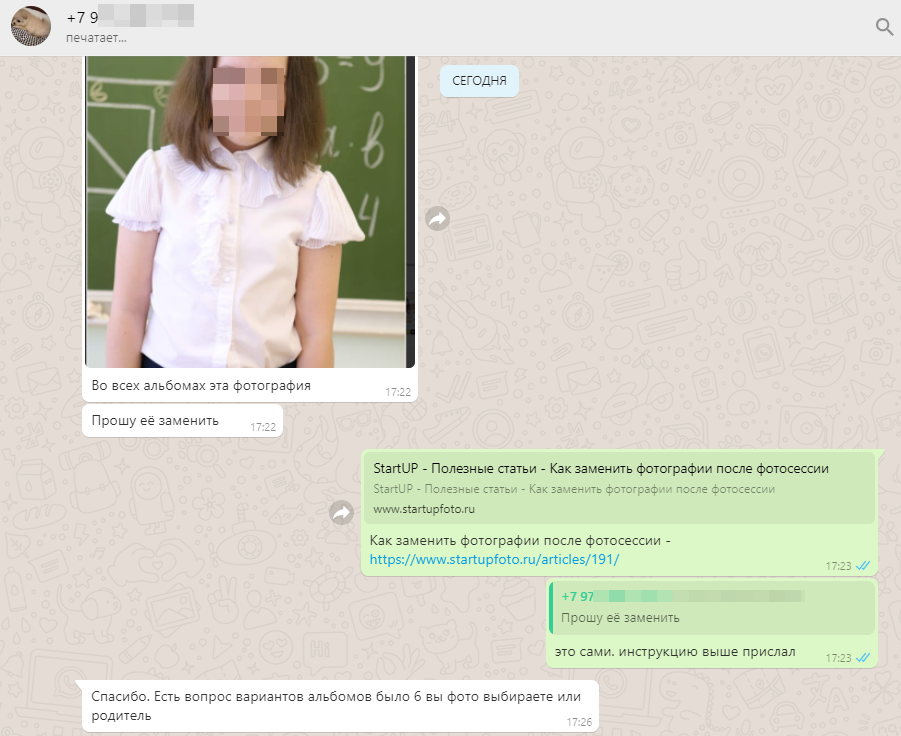This screenshot has height=736, width=901.
Task: Click the "СЕГОДНЯ" date badge
Action: click(479, 81)
